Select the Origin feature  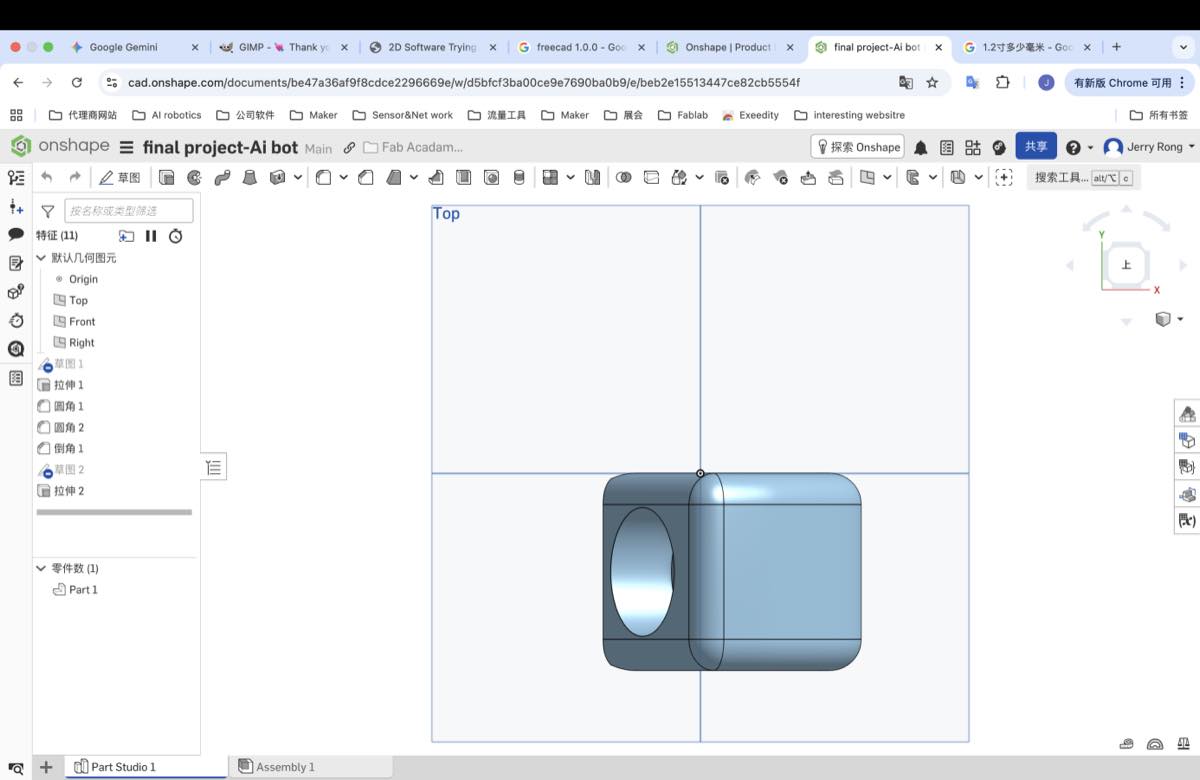pyautogui.click(x=83, y=279)
